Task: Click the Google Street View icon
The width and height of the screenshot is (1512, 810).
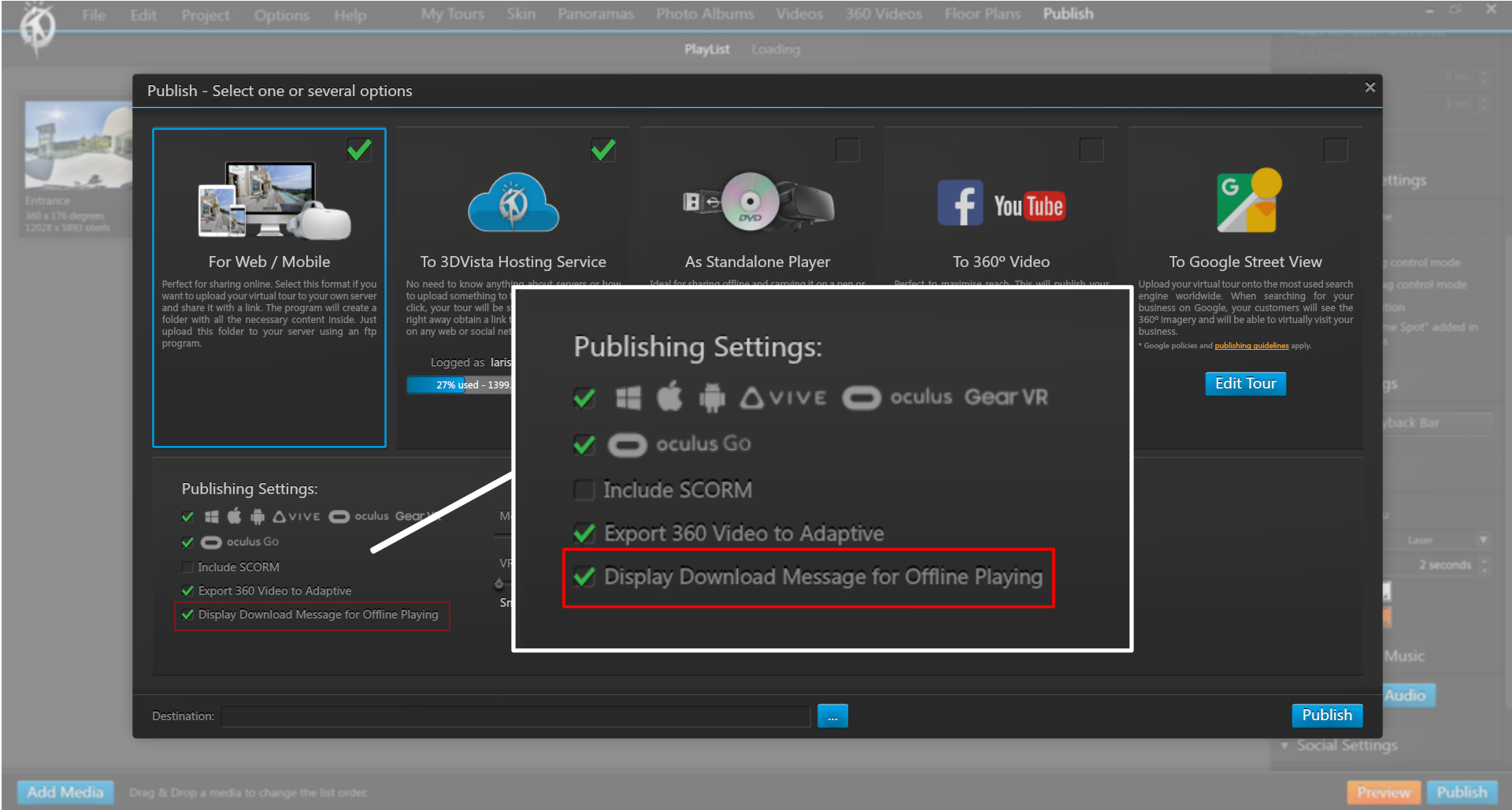Action: (x=1249, y=200)
